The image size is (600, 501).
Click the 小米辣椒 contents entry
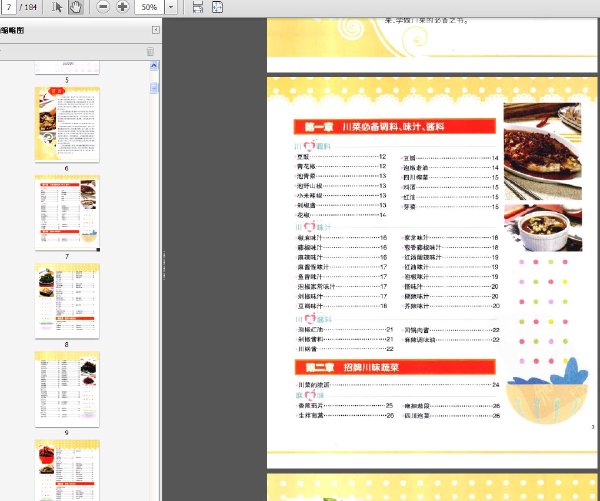pos(342,196)
